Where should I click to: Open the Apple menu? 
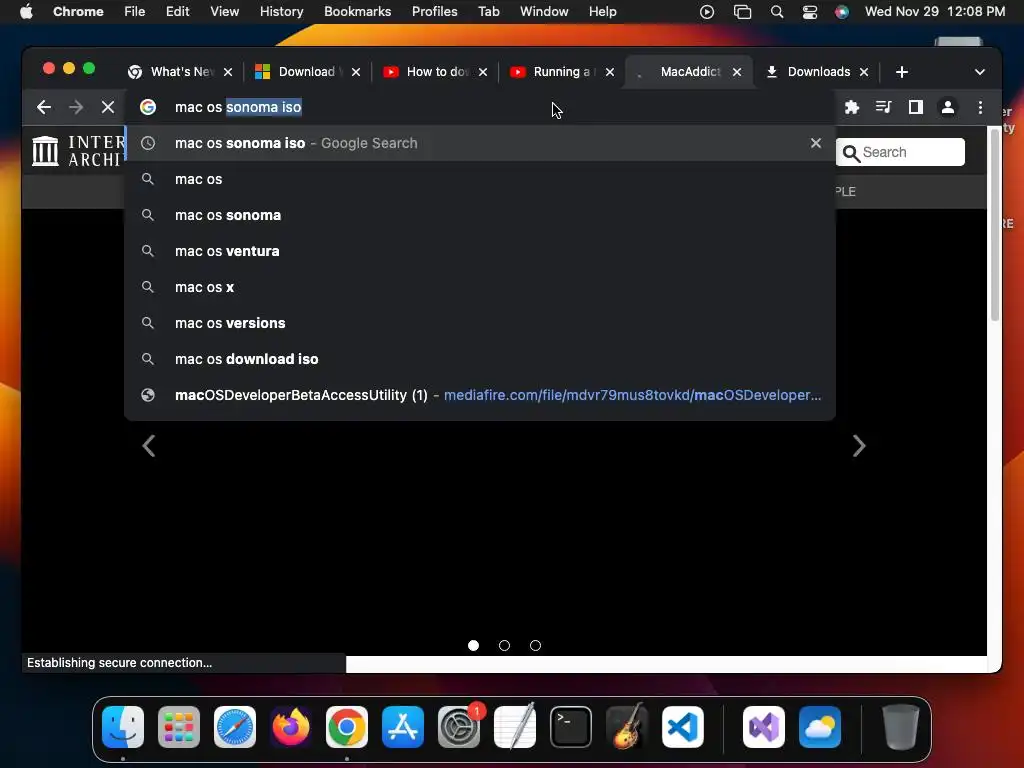tap(26, 11)
